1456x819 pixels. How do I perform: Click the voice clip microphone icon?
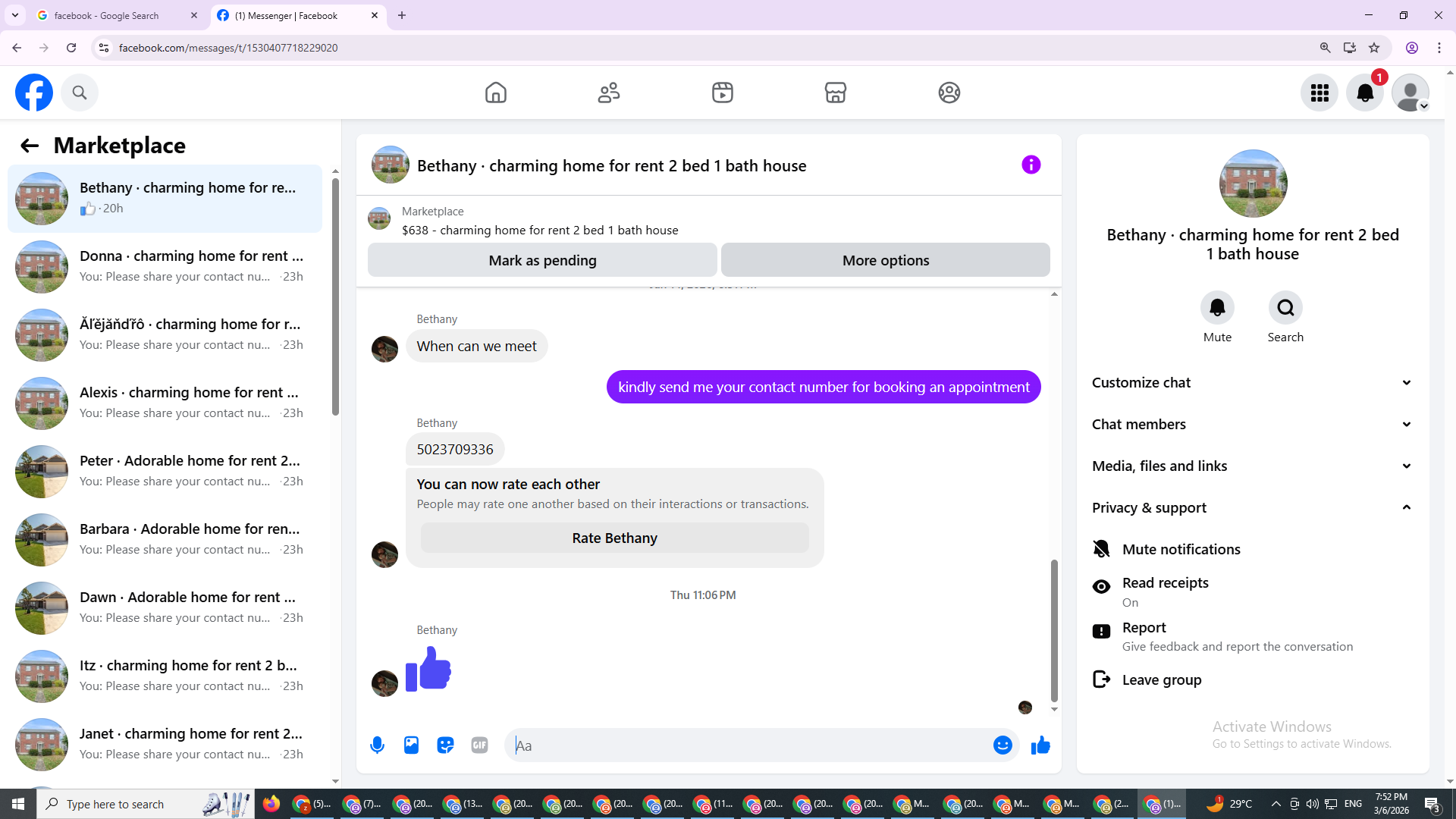377,745
